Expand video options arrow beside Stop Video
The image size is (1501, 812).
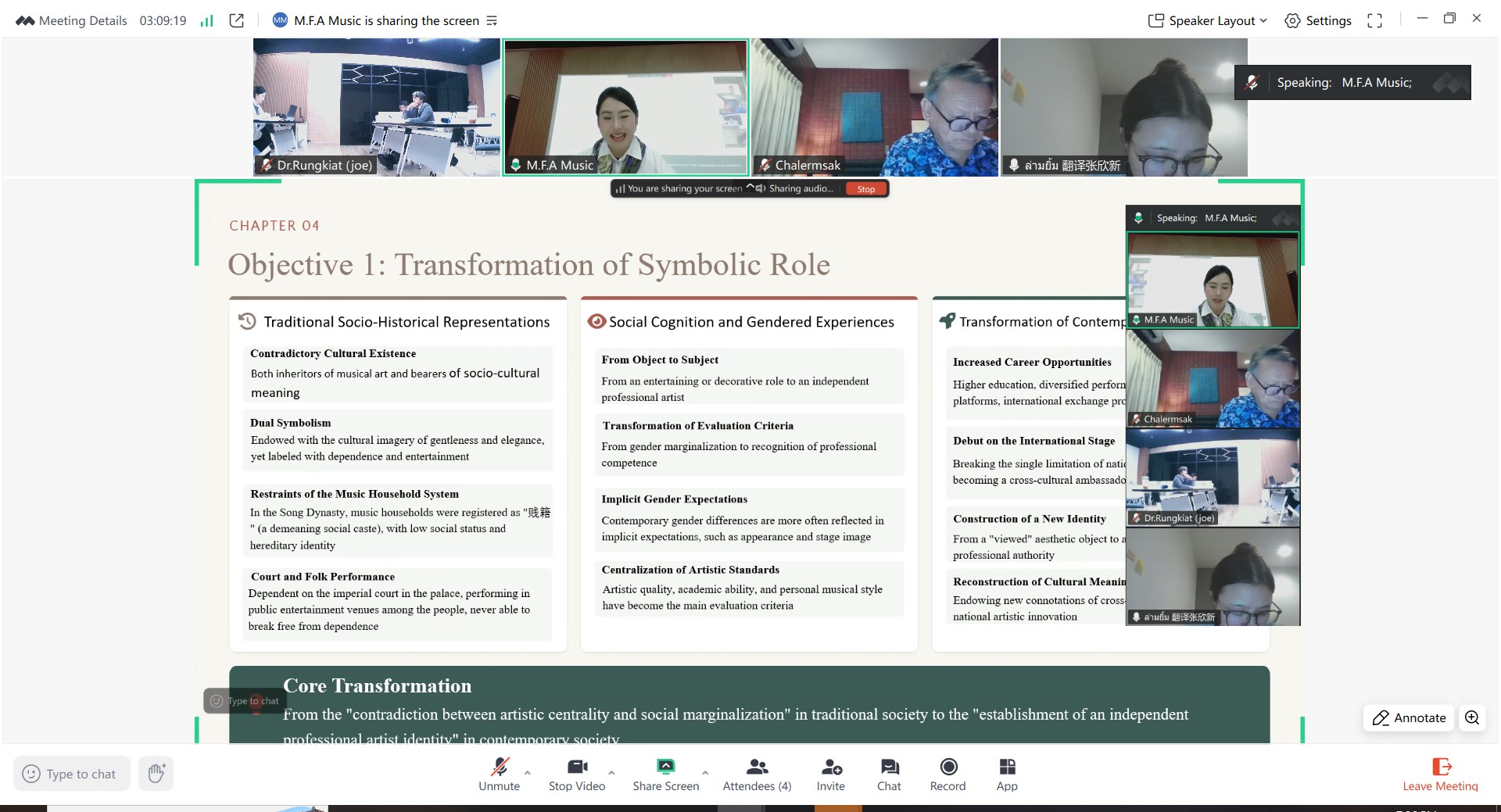(x=611, y=772)
